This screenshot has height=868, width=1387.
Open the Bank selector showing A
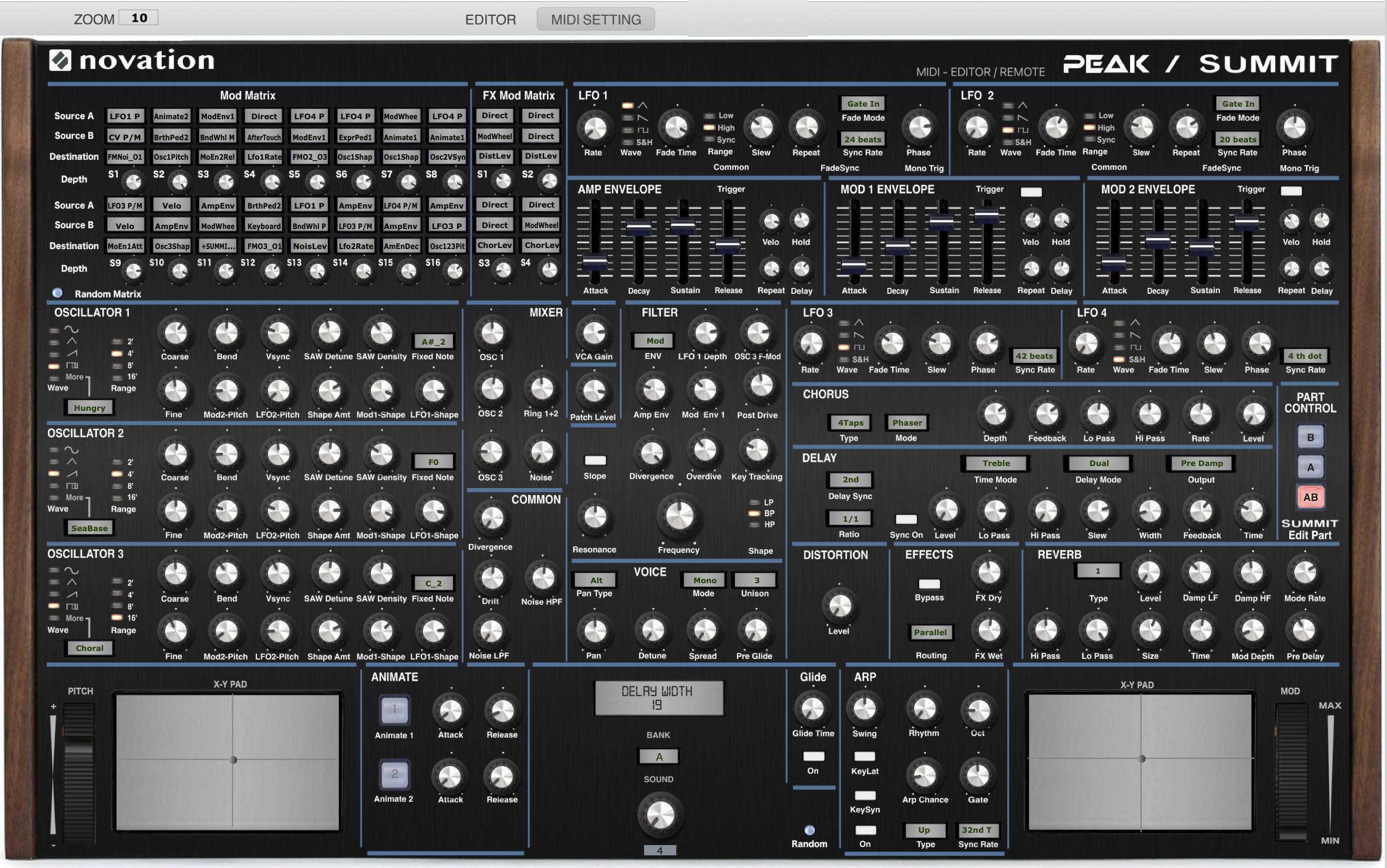coord(658,756)
